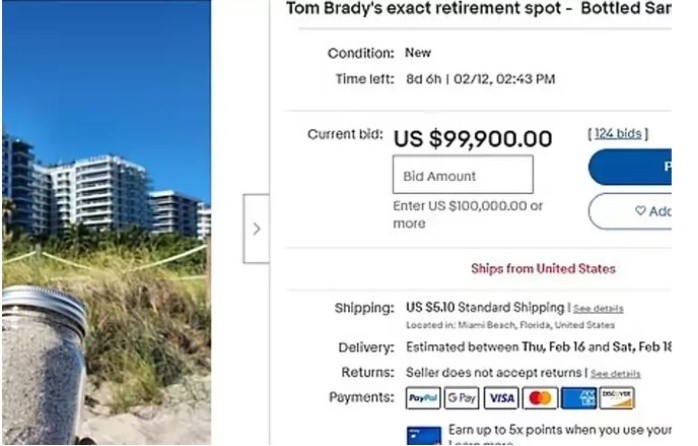This screenshot has height=446, width=698.
Task: Click the Bid Amount input field
Action: pos(462,175)
